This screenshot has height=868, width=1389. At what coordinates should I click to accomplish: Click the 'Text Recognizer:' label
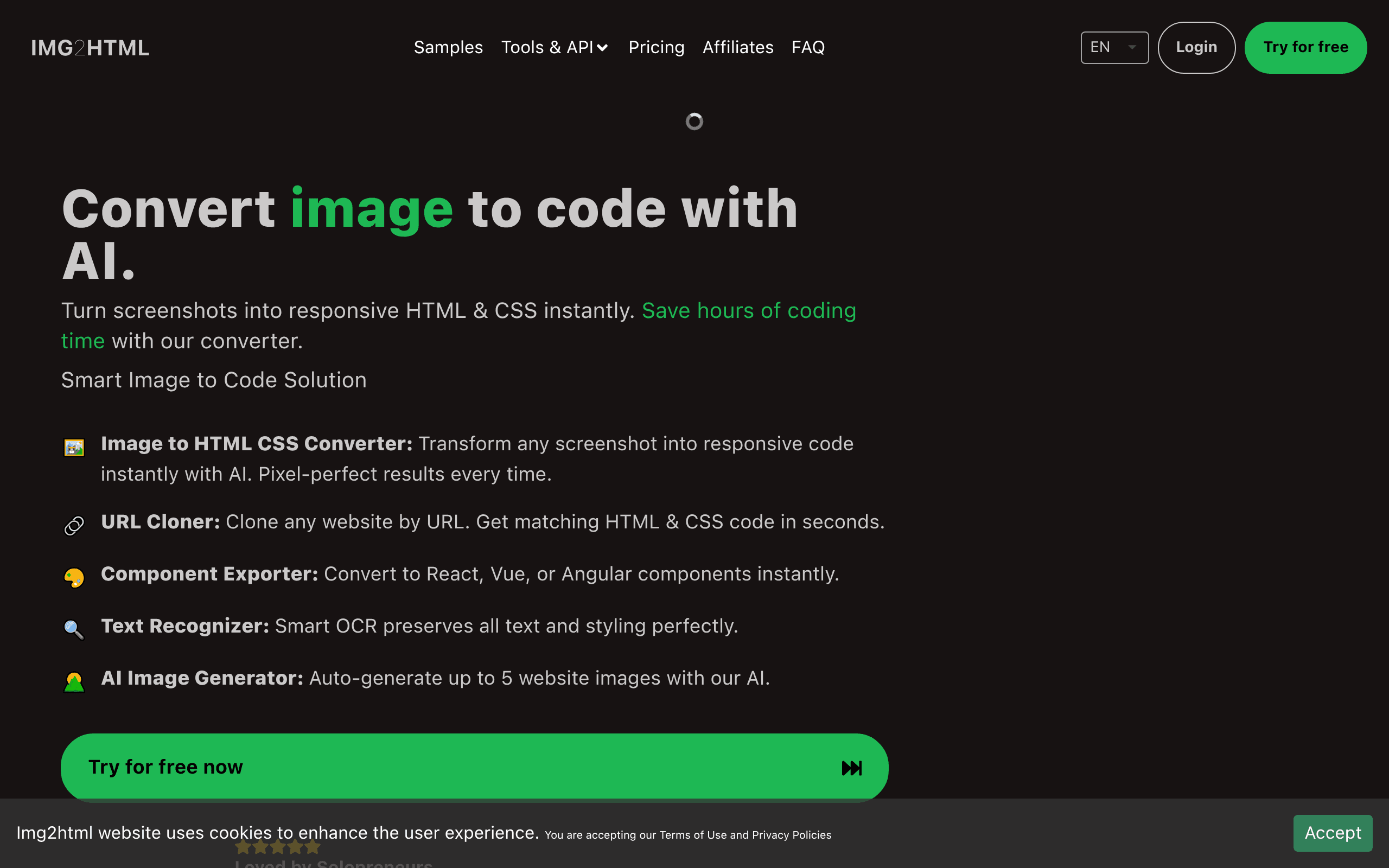185,626
